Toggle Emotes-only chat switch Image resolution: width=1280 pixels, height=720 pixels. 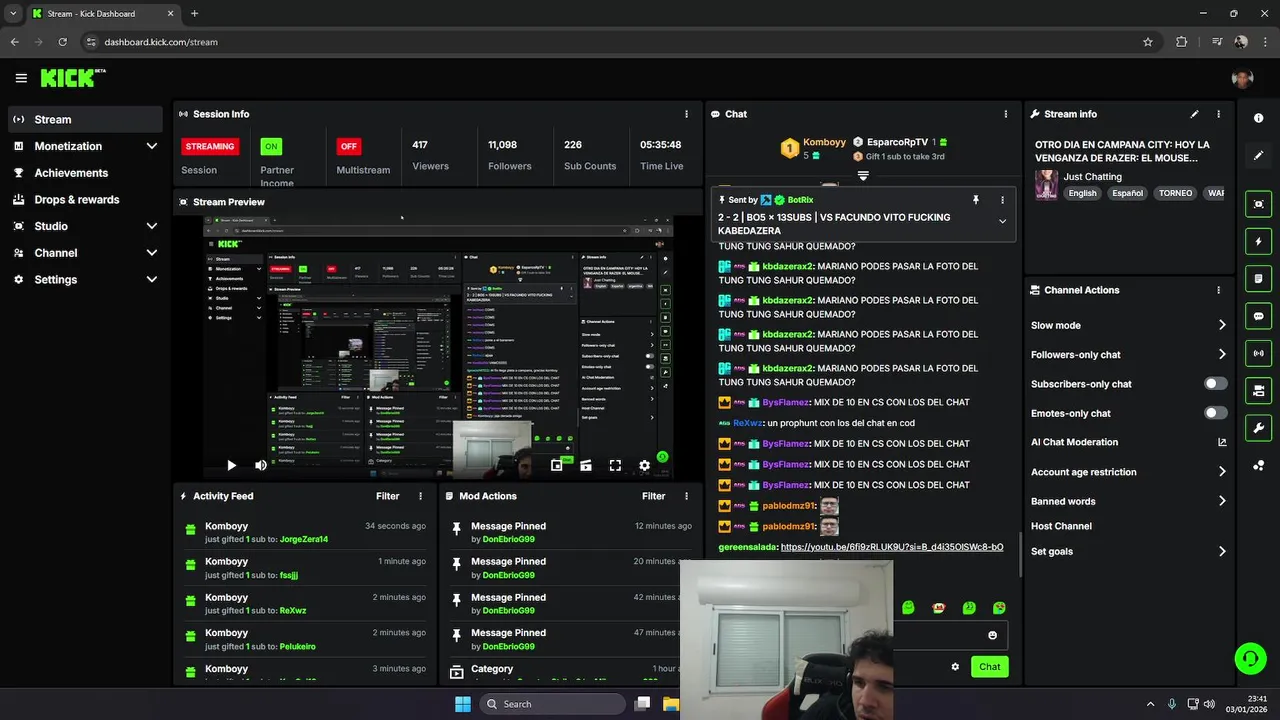pyautogui.click(x=1215, y=413)
